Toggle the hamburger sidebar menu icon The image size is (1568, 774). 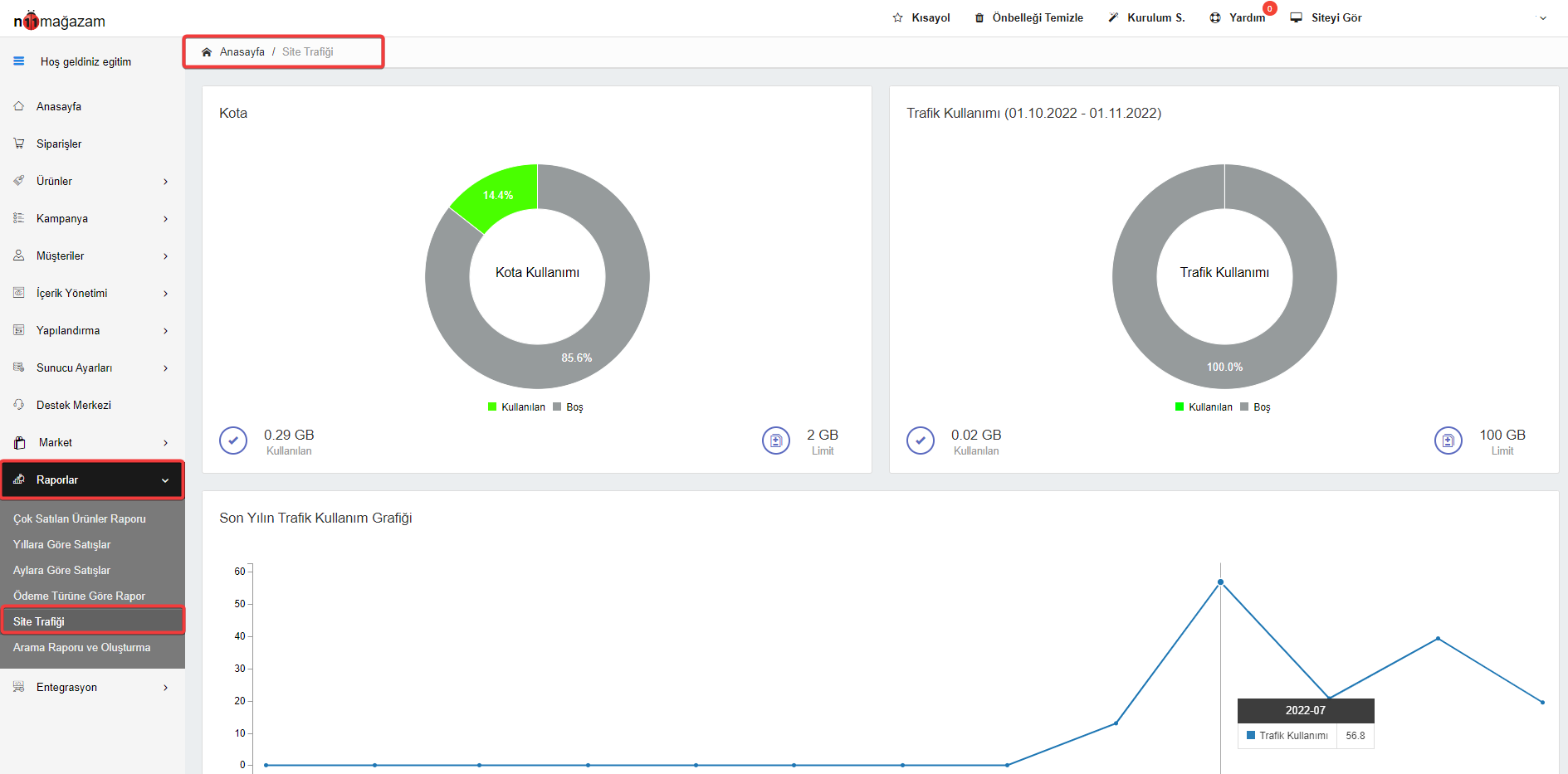(x=19, y=61)
